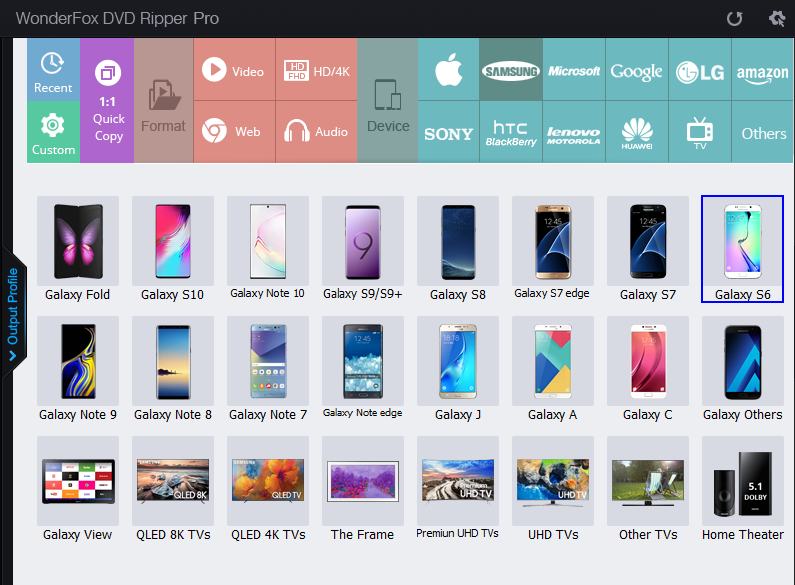Pick the Galaxy S7 edge profile

click(553, 249)
